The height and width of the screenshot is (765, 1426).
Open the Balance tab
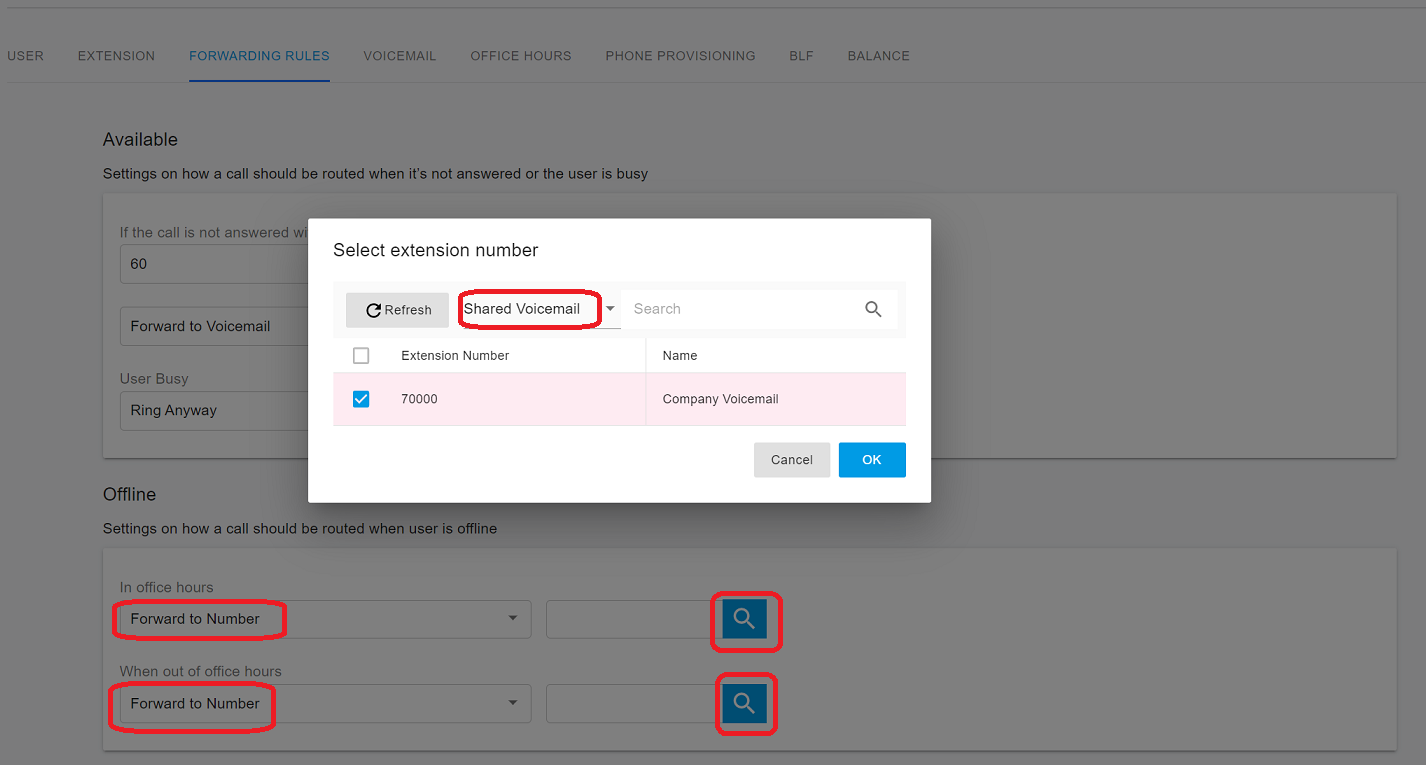(x=878, y=56)
